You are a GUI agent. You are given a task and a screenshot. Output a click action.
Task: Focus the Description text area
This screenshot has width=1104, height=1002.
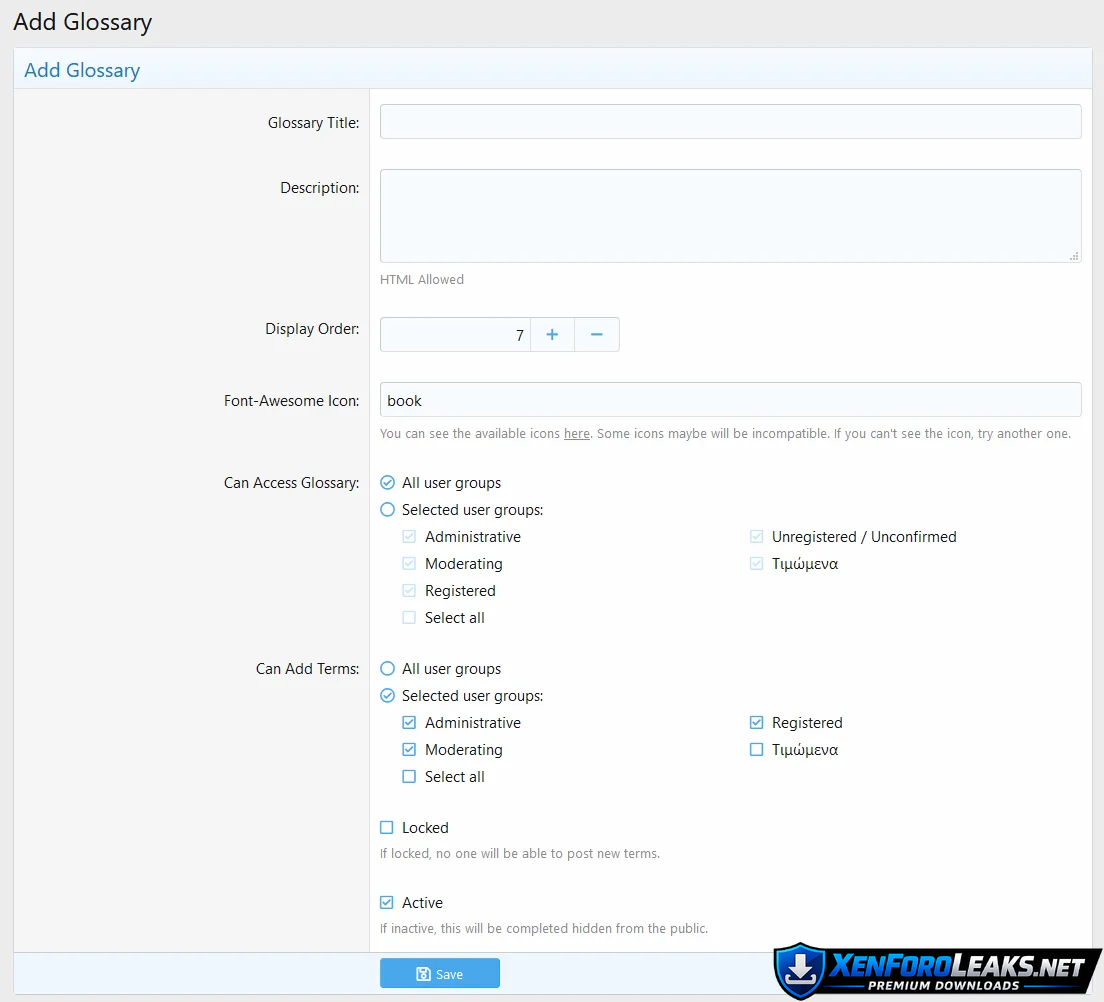(x=730, y=216)
